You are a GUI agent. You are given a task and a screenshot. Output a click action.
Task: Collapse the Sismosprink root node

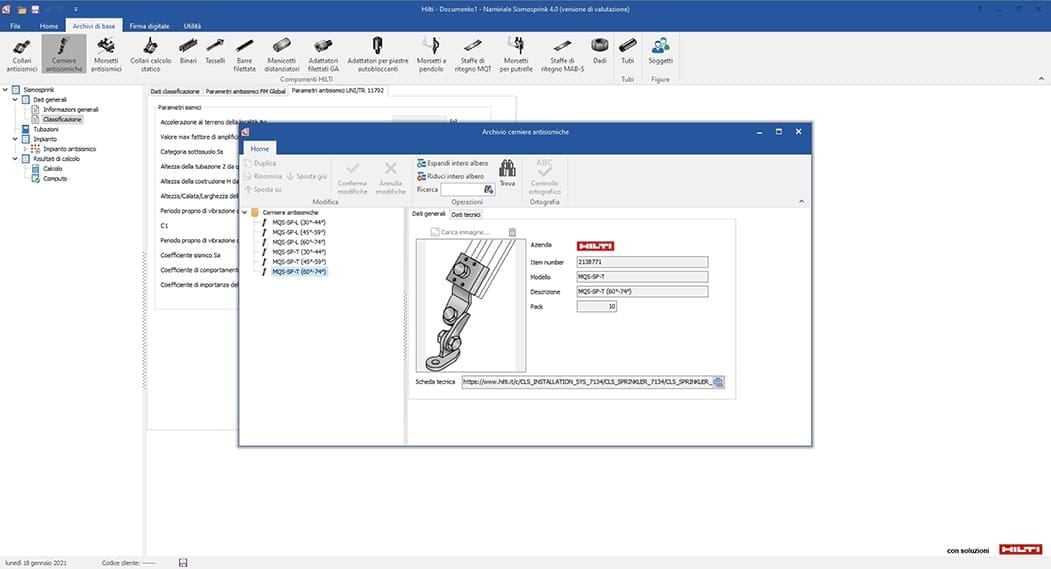click(5, 90)
